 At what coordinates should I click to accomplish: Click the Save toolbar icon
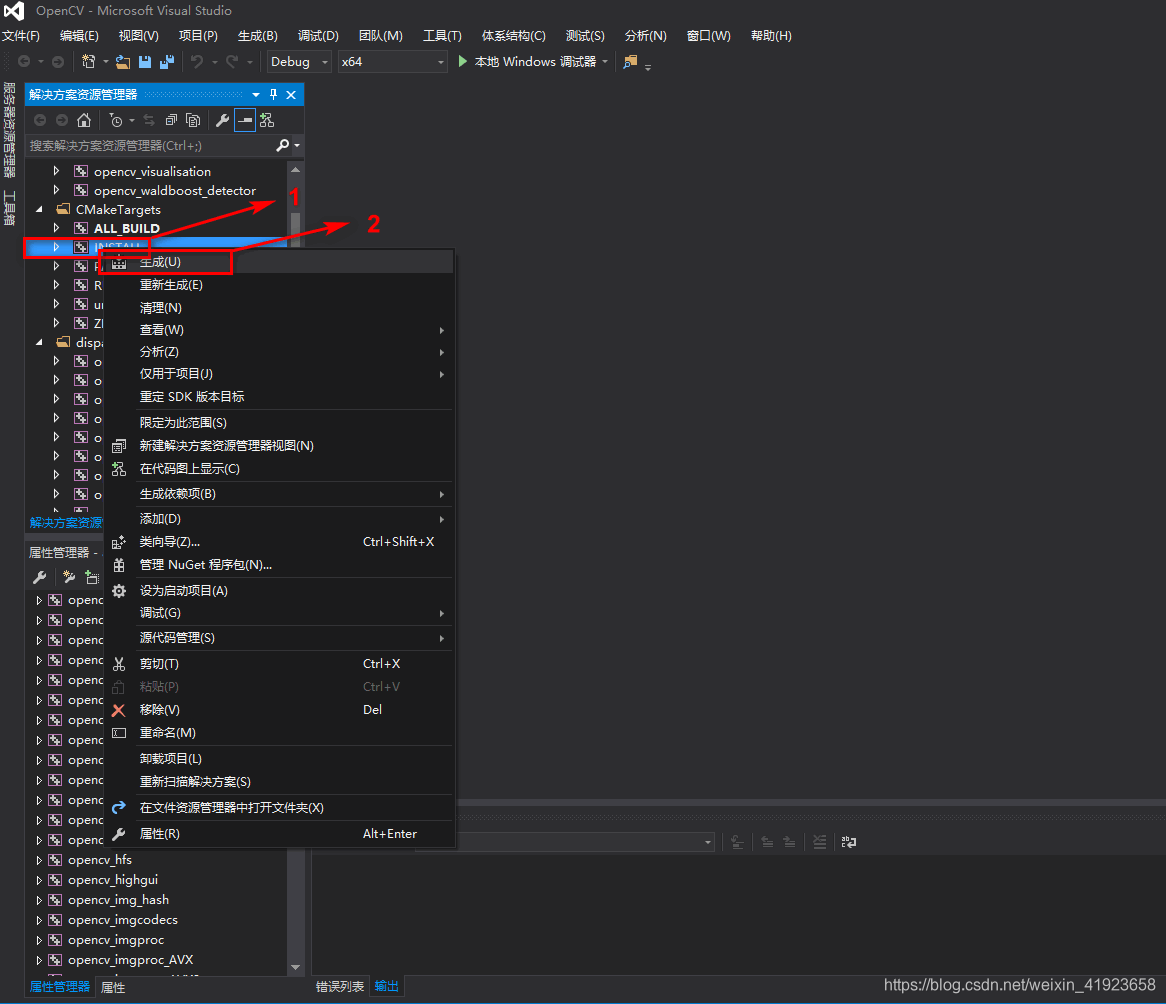click(x=145, y=62)
